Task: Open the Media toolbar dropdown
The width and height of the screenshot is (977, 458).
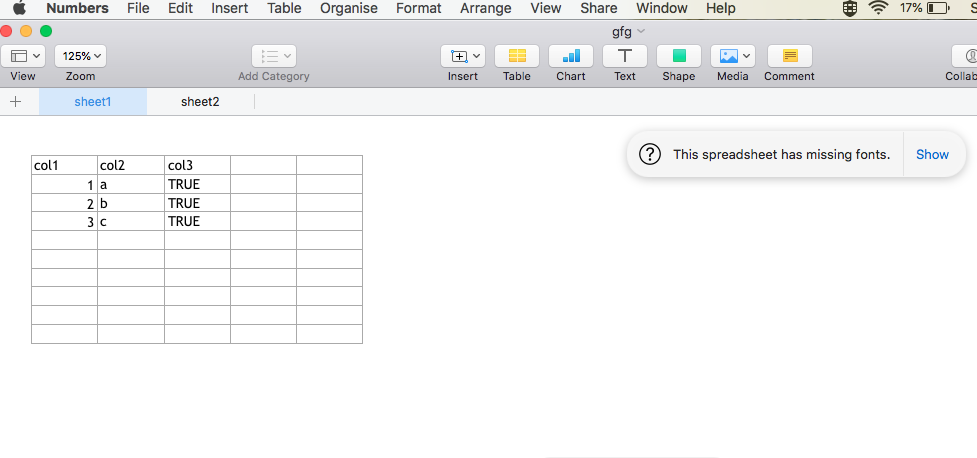Action: [x=733, y=56]
